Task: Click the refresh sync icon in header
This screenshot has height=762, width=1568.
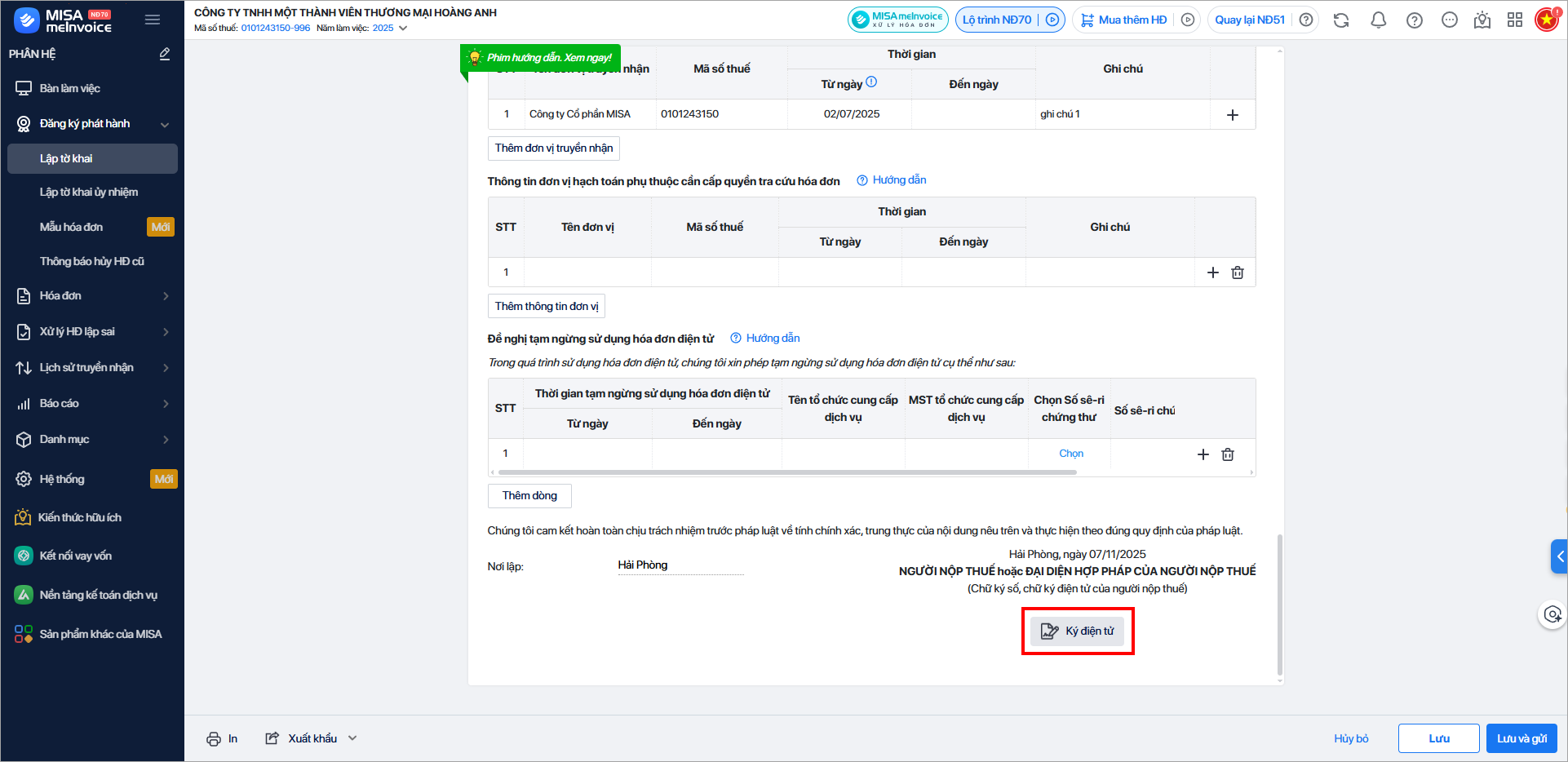Action: [1341, 20]
